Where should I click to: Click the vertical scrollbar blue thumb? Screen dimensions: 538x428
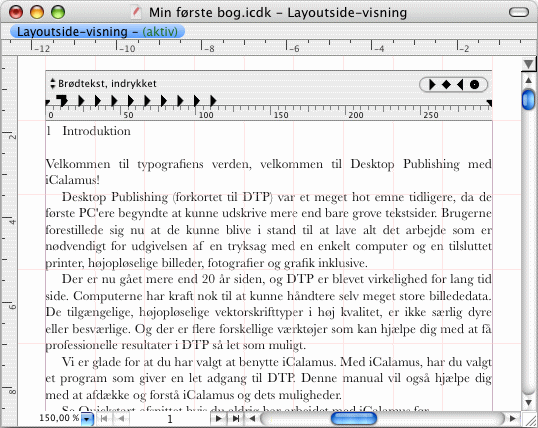528,100
